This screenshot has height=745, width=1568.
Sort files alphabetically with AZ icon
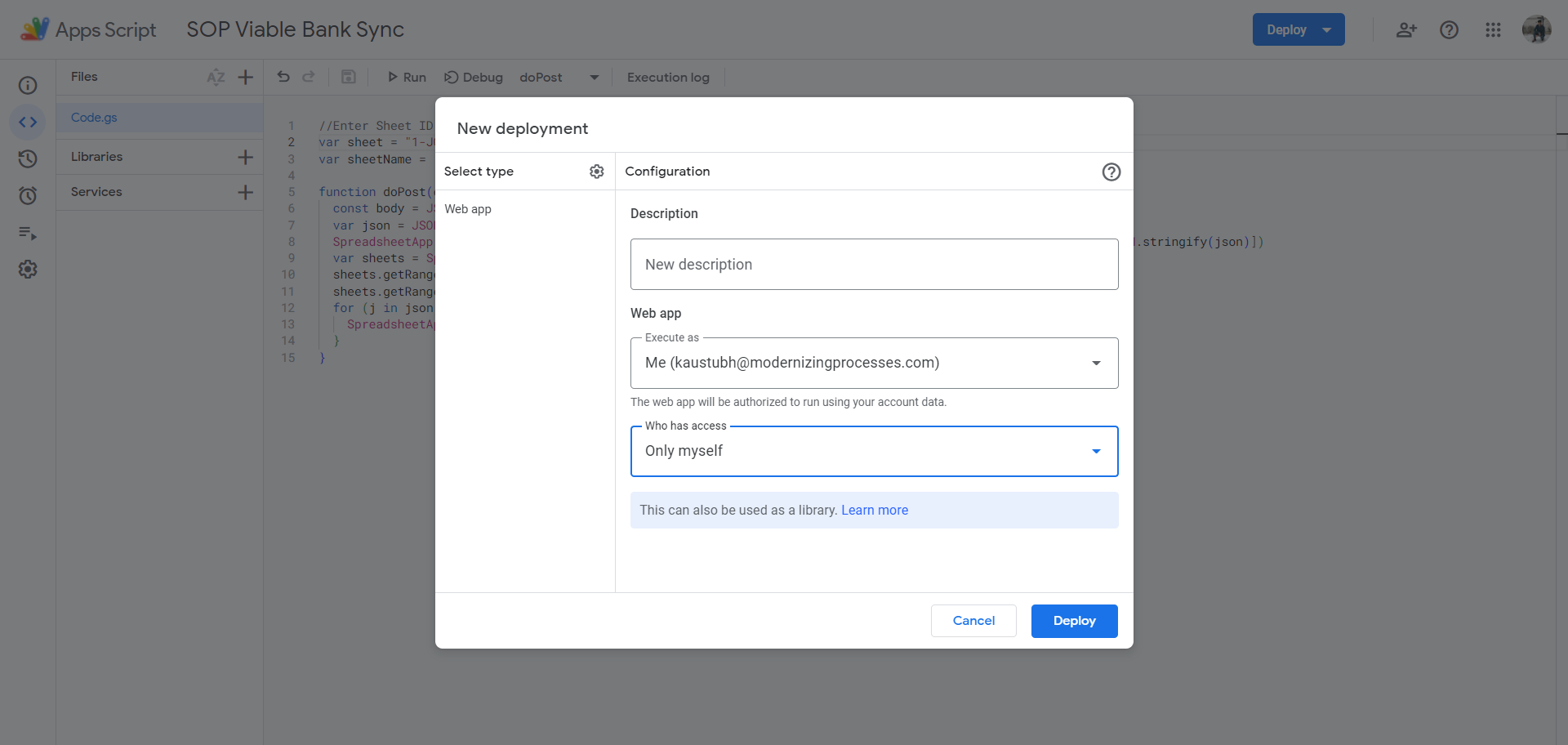click(216, 77)
